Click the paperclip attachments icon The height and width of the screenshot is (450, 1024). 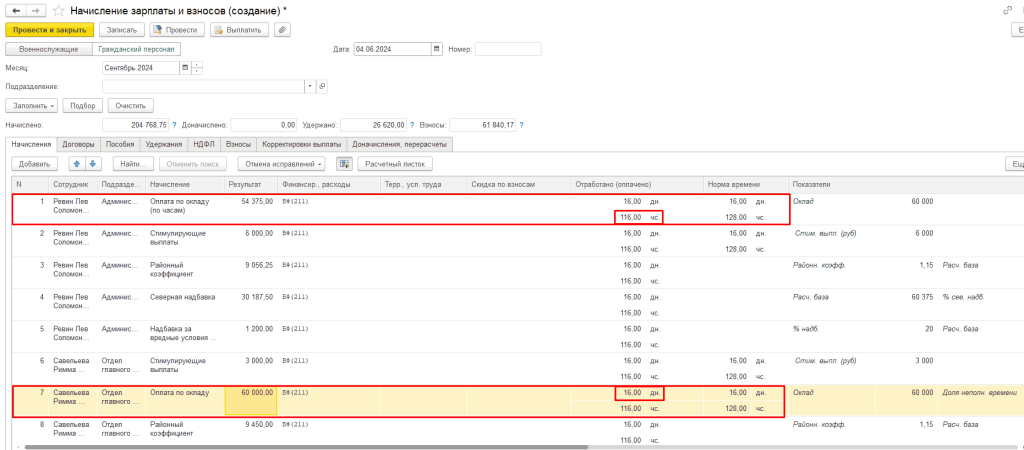coord(282,30)
